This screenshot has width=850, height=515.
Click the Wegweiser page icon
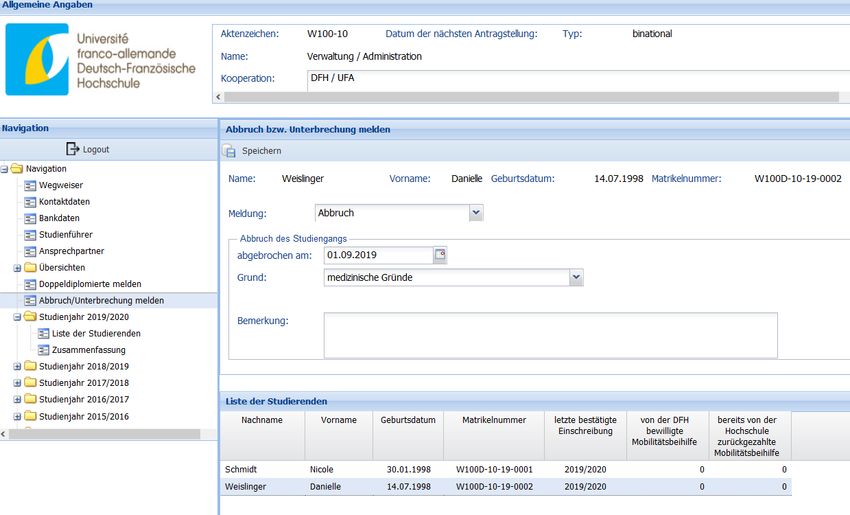30,186
